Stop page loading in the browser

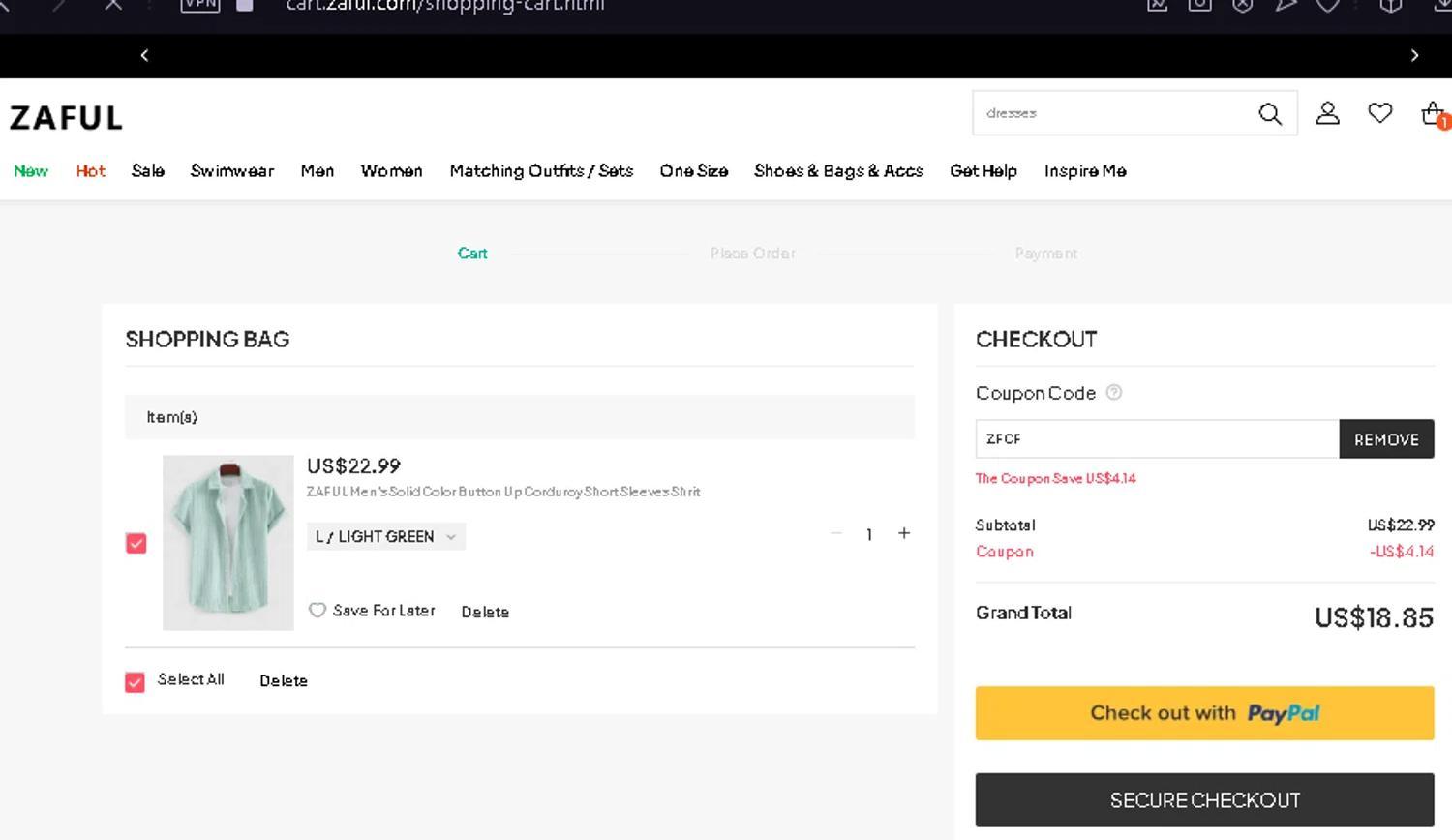pyautogui.click(x=113, y=5)
